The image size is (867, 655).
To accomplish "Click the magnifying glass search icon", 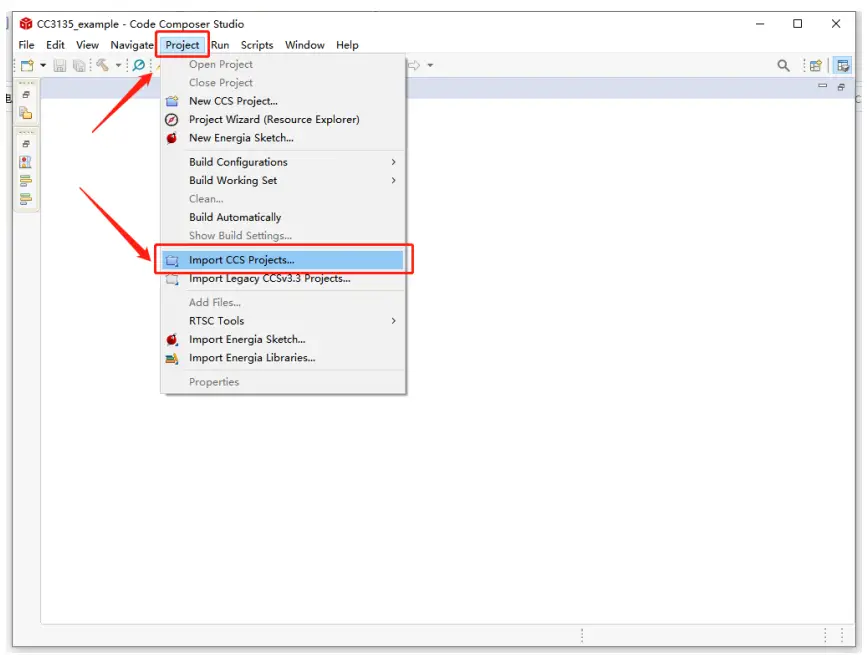I will [783, 65].
